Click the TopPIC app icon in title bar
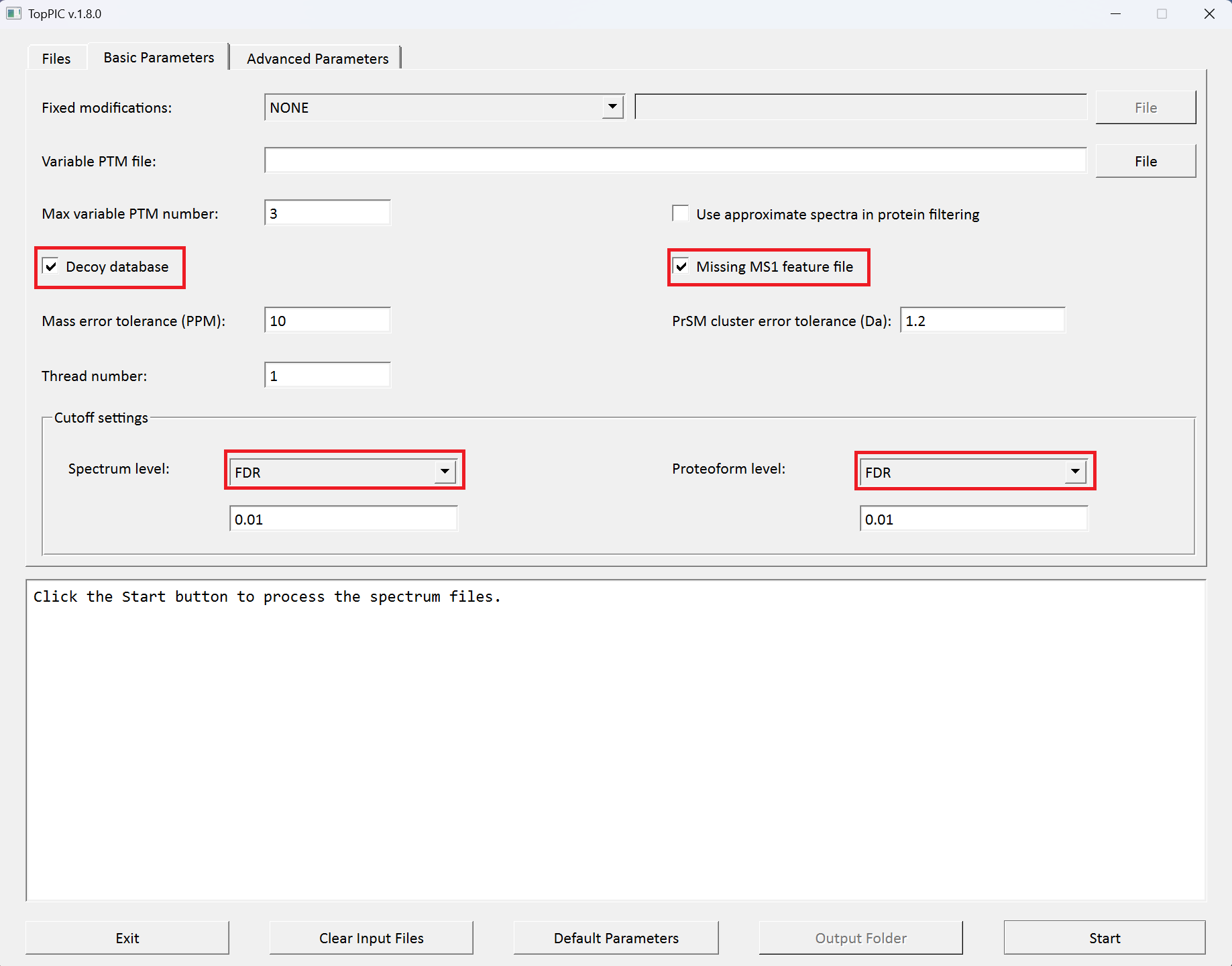This screenshot has height=966, width=1232. (13, 14)
